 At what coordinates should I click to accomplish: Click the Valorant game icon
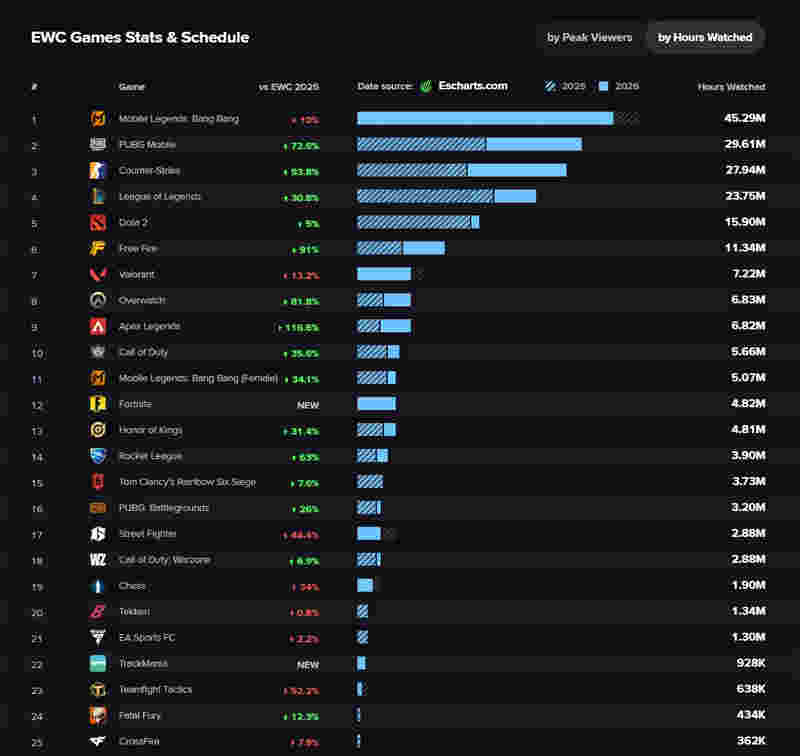tap(98, 274)
